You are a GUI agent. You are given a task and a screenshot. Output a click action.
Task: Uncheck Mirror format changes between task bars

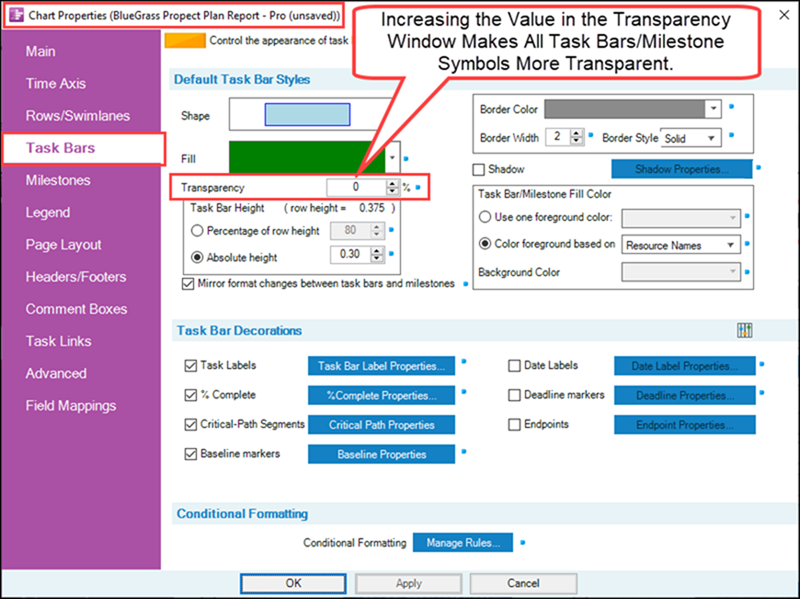188,284
